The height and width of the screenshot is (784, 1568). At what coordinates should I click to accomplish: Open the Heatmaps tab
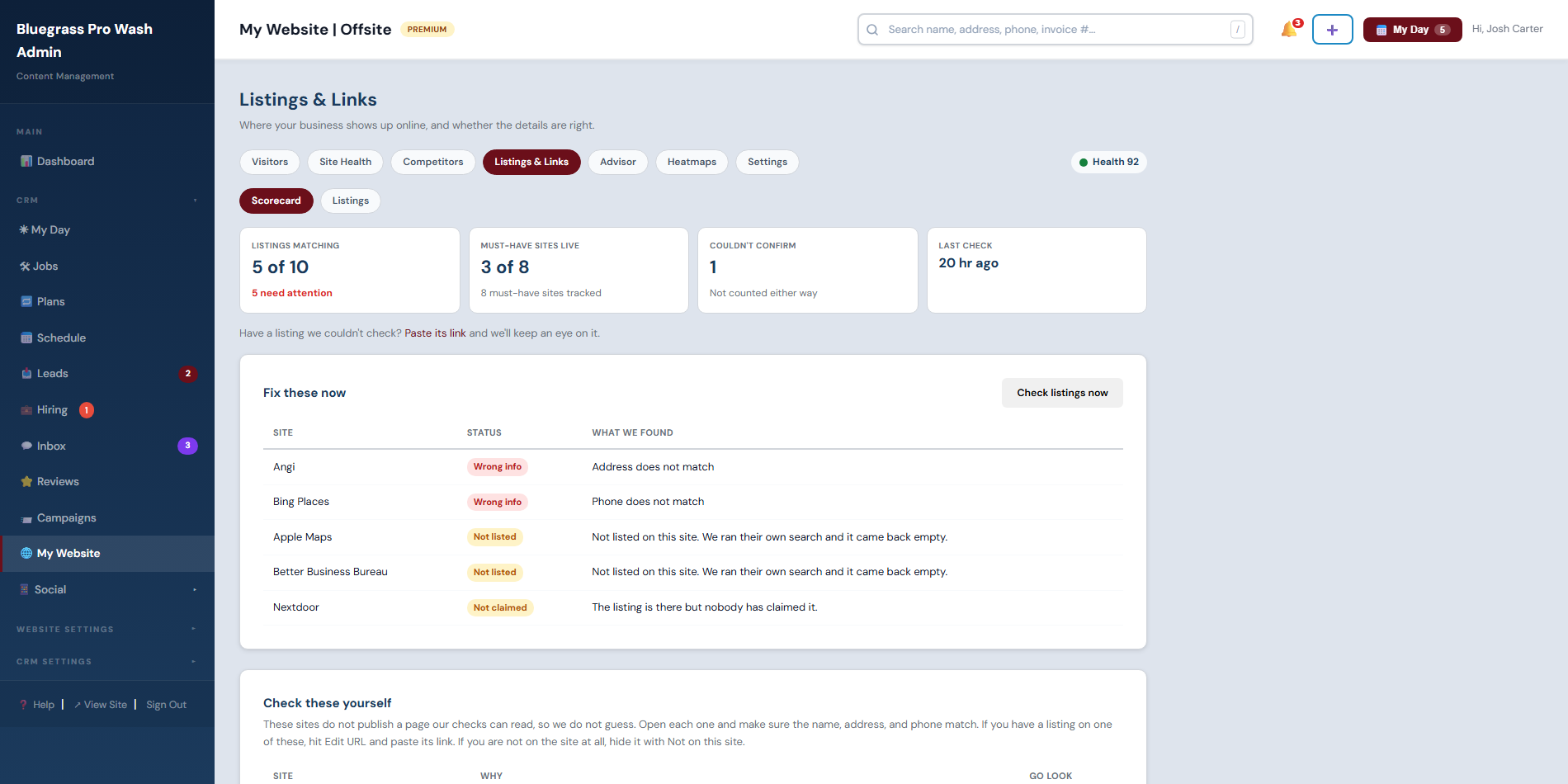pyautogui.click(x=692, y=162)
